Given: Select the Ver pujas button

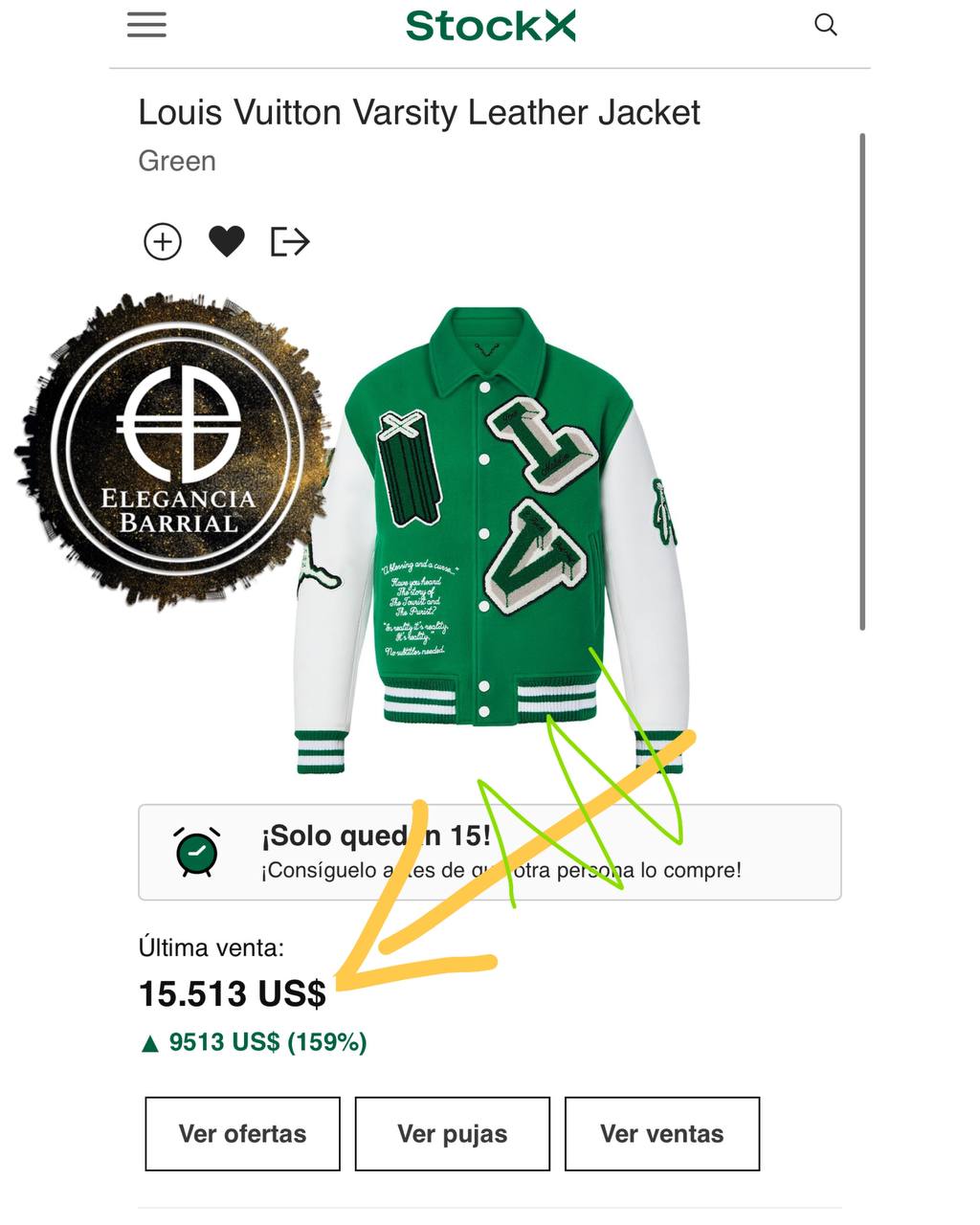Looking at the screenshot, I should (x=453, y=1134).
